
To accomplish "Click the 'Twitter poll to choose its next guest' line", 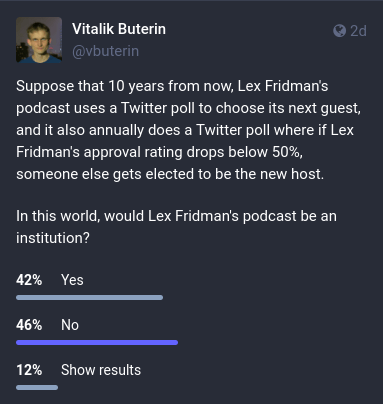I will (x=188, y=108).
